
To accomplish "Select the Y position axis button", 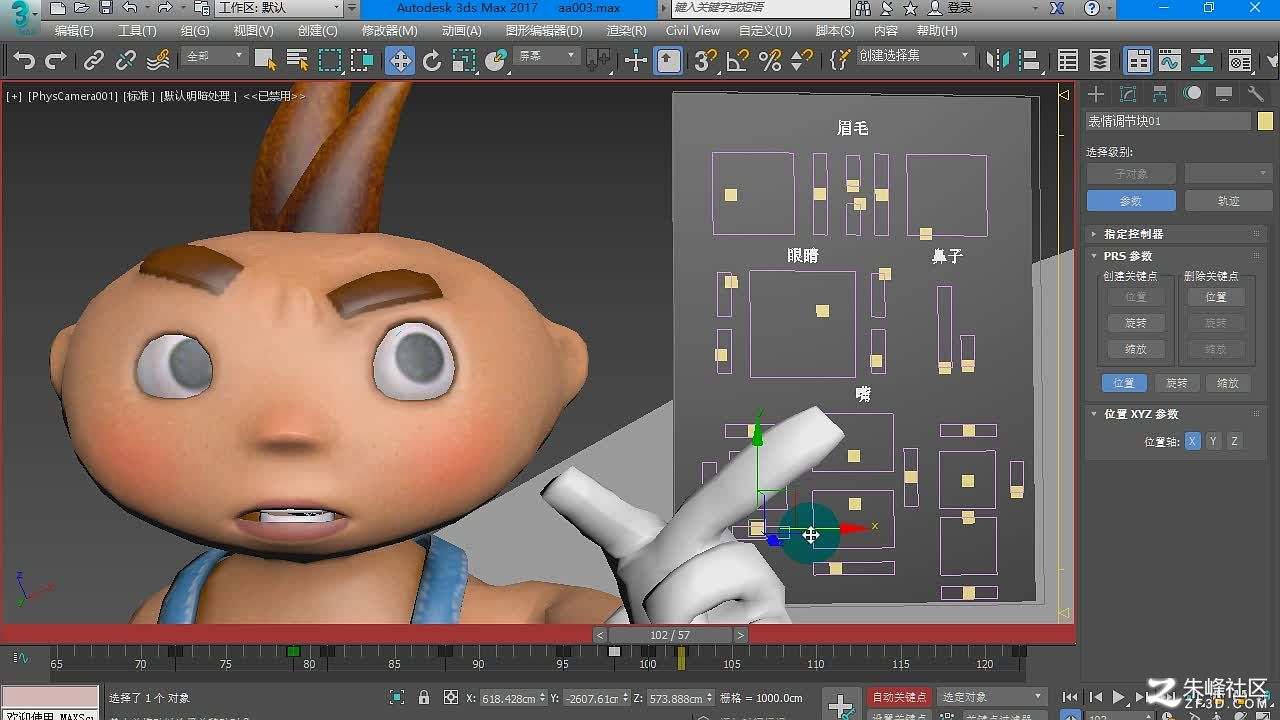I will (x=1213, y=441).
